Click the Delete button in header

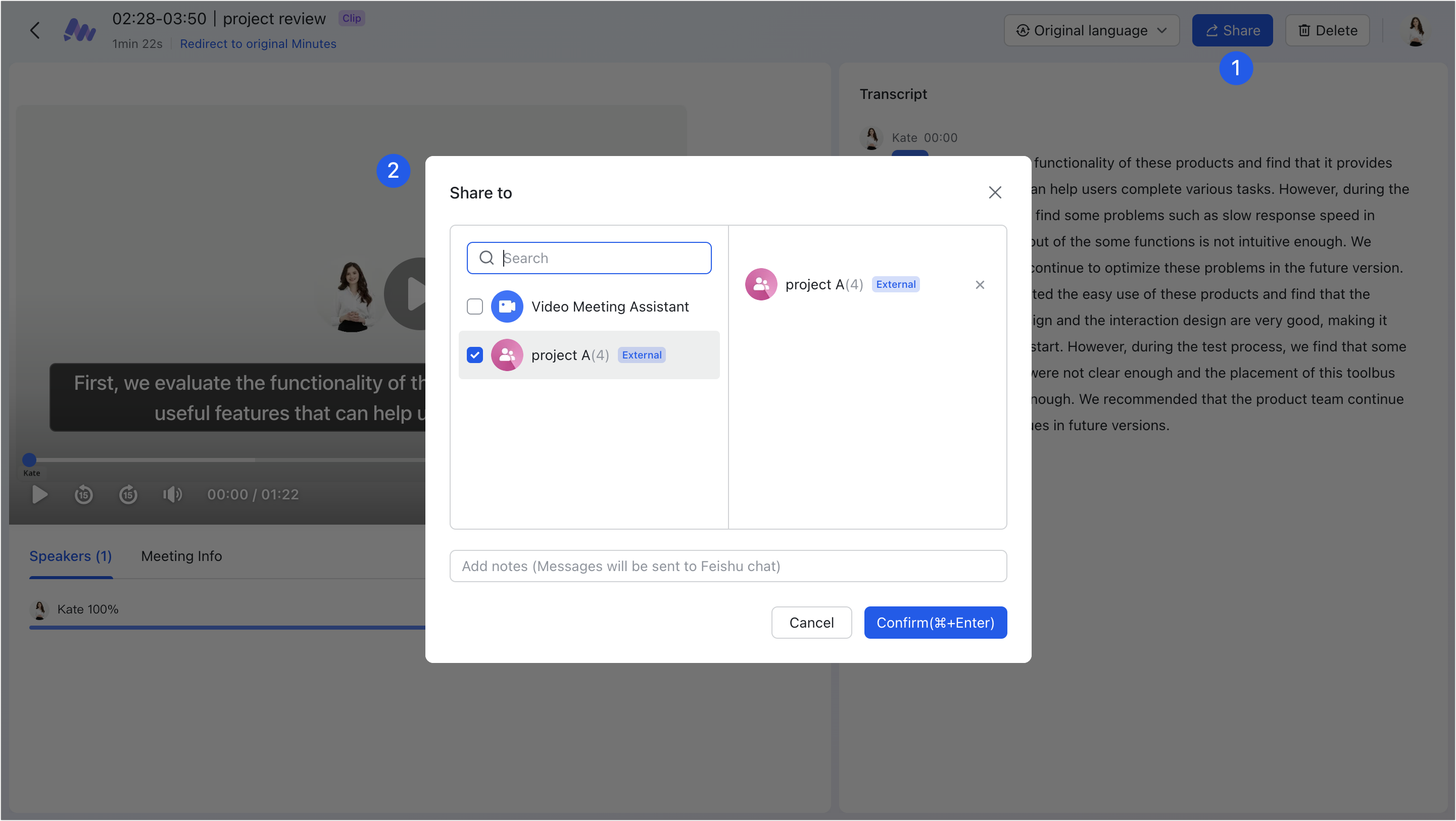click(1327, 30)
